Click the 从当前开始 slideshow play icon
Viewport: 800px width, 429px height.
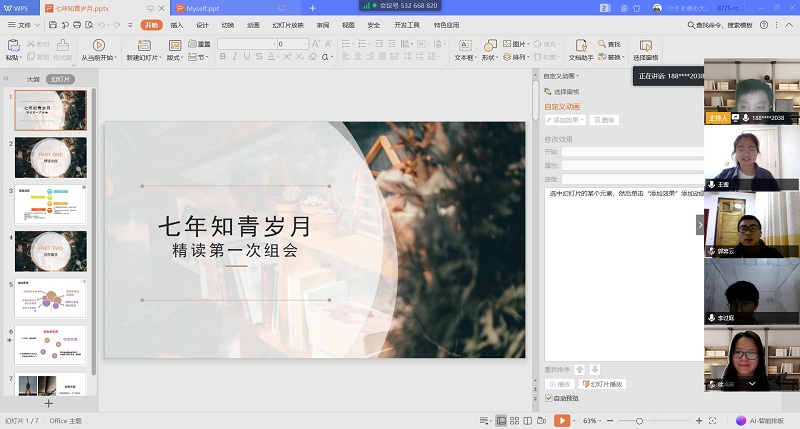[99, 45]
